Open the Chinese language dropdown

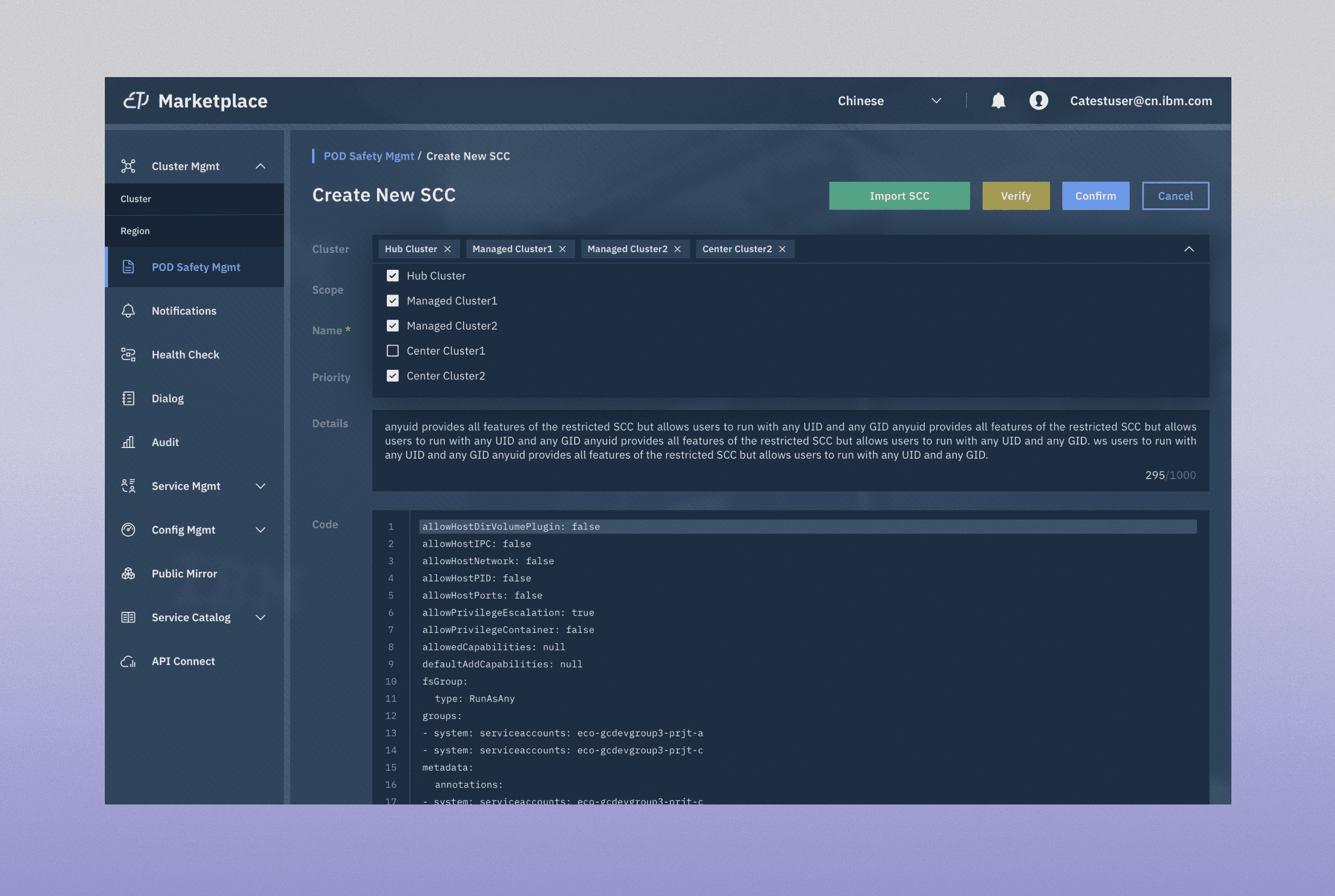[x=889, y=101]
